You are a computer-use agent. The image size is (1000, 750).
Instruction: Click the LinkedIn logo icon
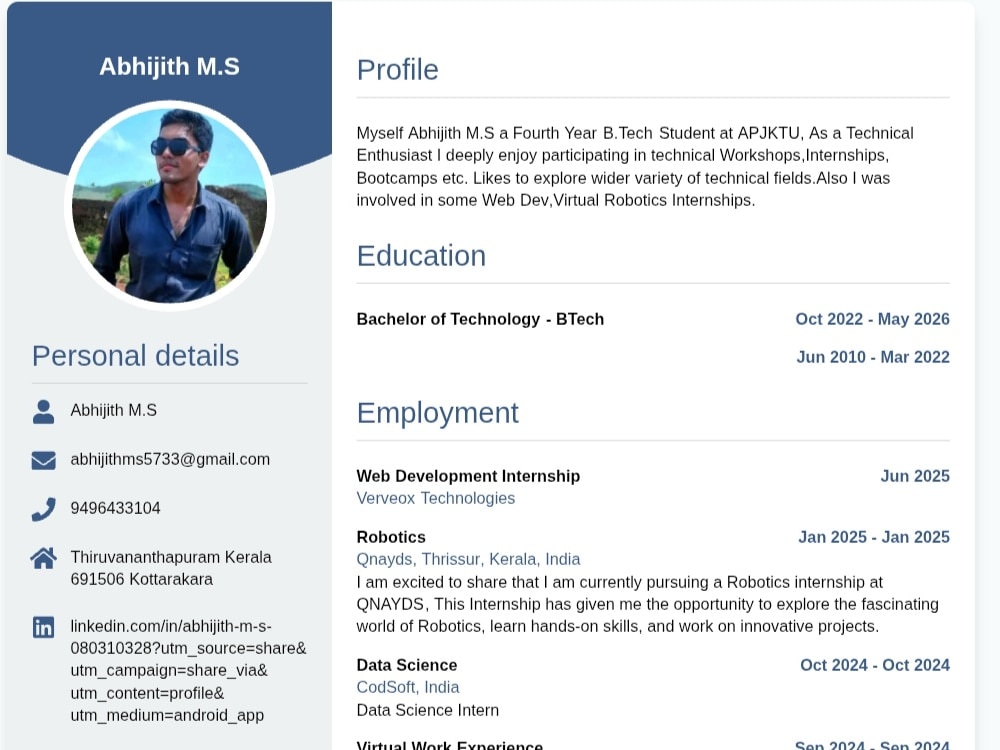(43, 627)
